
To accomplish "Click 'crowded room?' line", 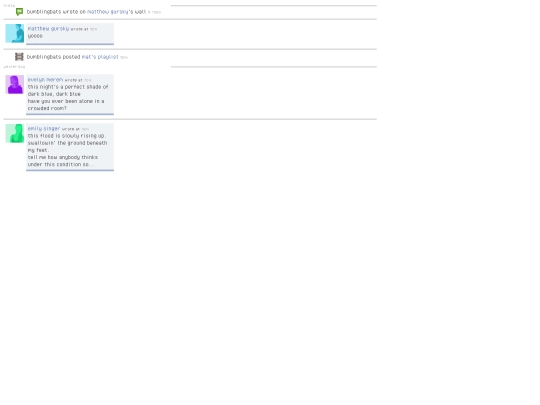I will 47,108.
